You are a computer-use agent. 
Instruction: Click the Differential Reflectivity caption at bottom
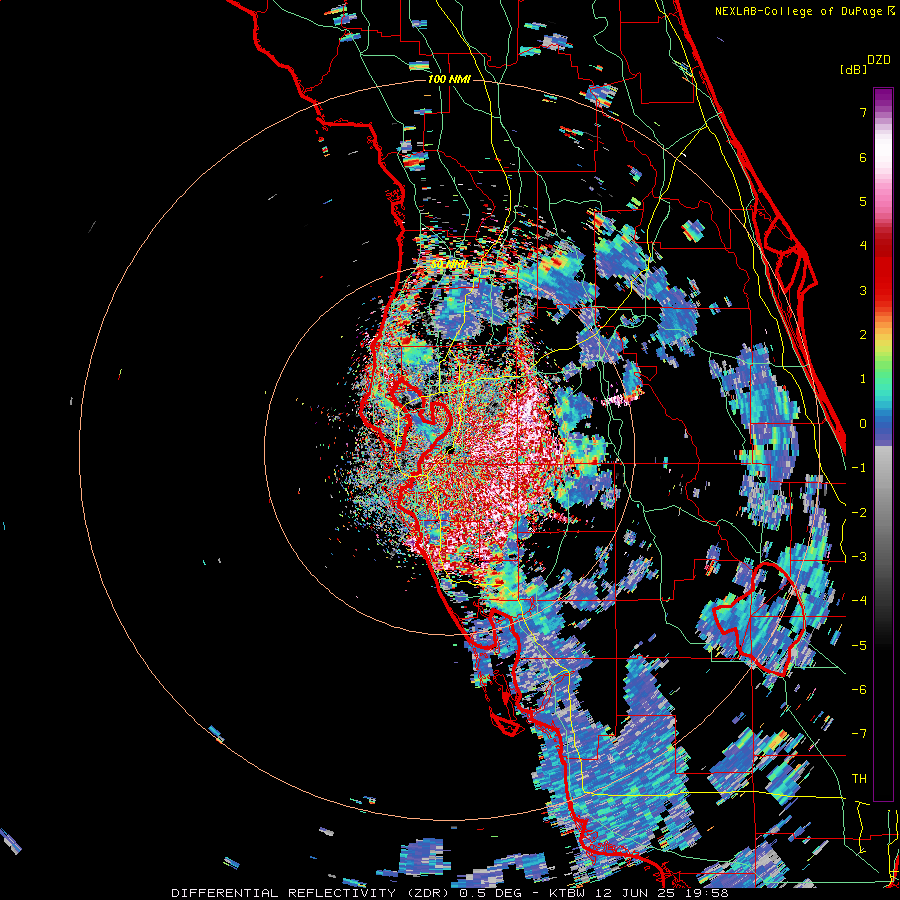[x=450, y=893]
